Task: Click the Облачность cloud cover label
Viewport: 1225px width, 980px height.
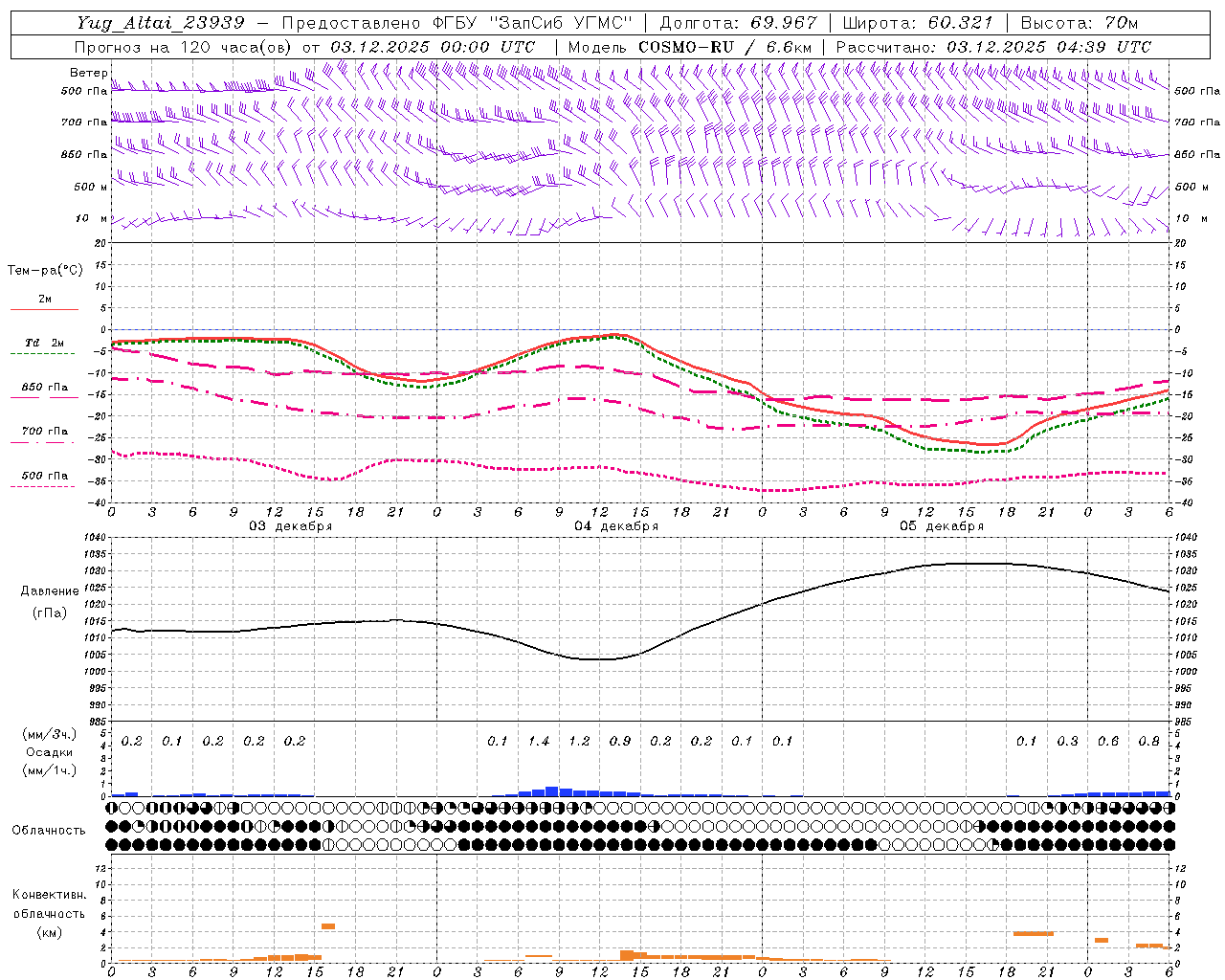Action: point(49,831)
